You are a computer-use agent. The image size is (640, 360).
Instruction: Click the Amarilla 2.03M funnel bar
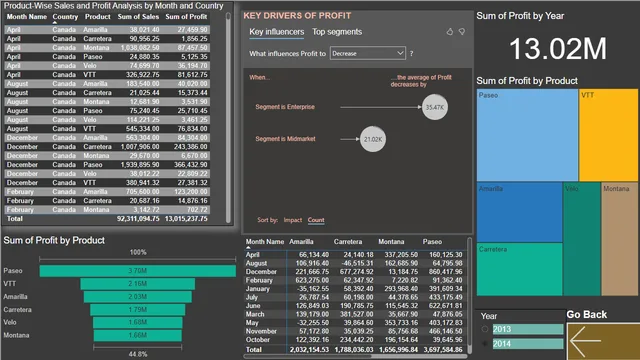point(138,297)
